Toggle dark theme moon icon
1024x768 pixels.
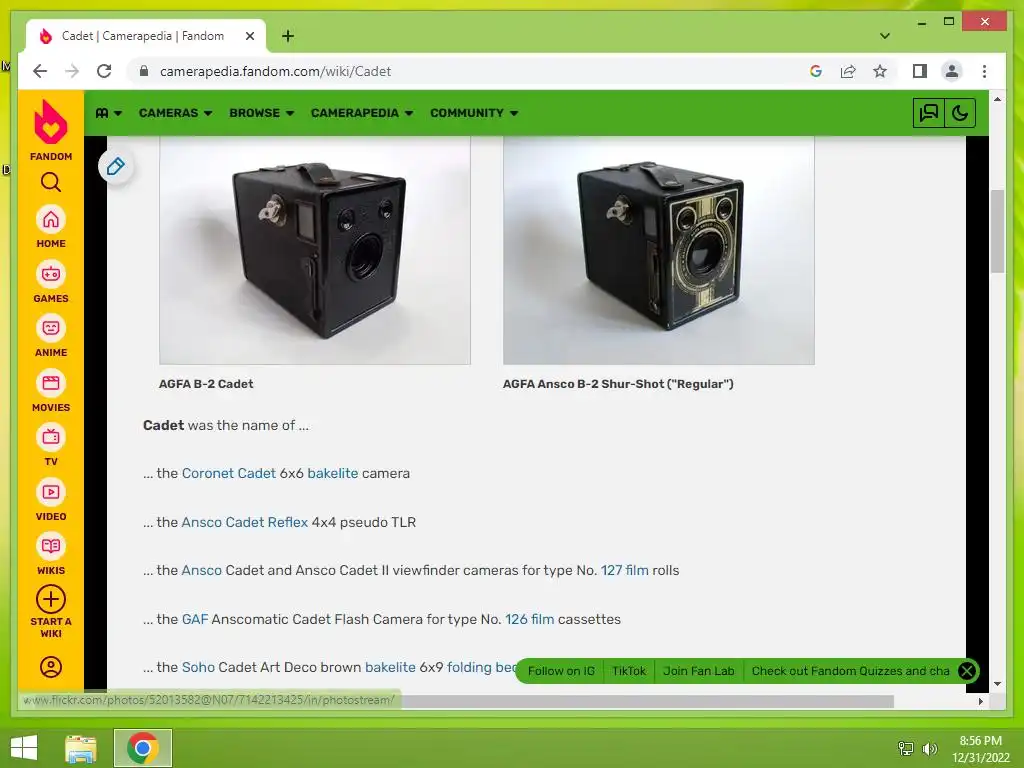[960, 113]
